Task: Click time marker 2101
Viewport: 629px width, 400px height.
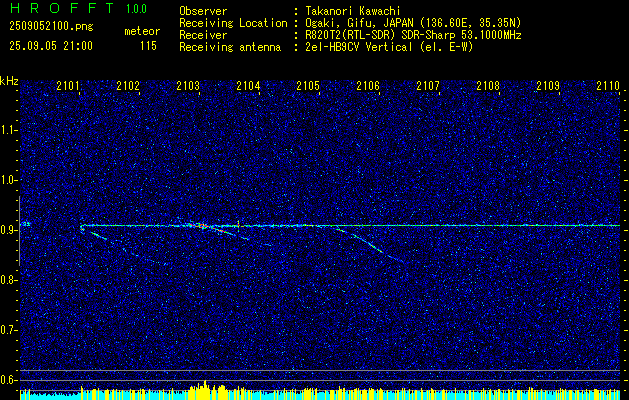Action: (67, 85)
